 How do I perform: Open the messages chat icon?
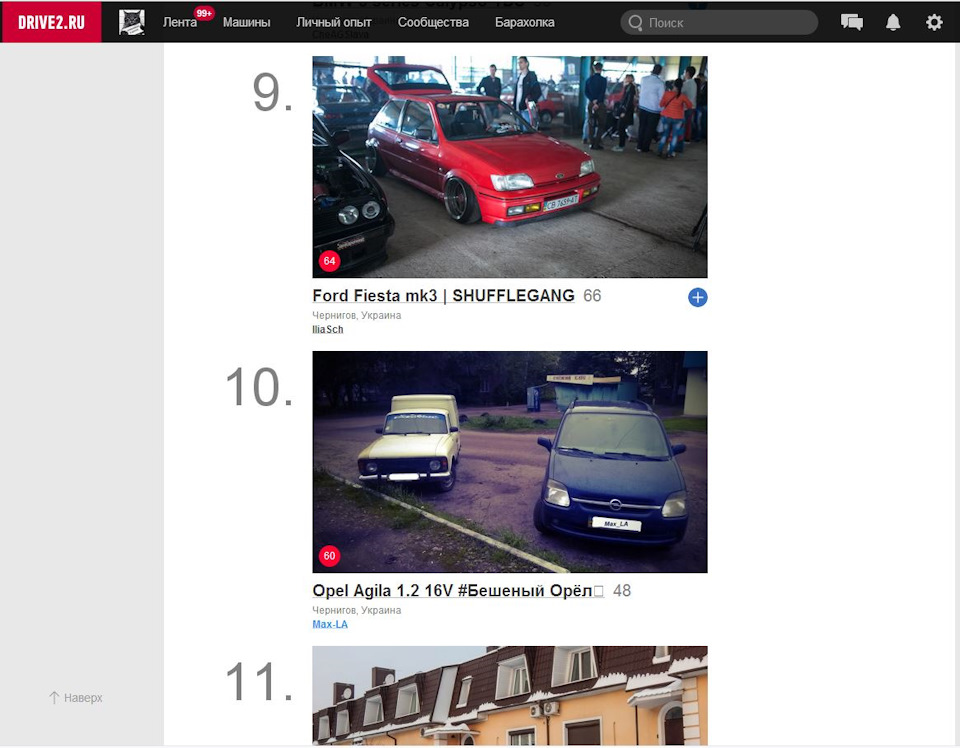(x=852, y=22)
